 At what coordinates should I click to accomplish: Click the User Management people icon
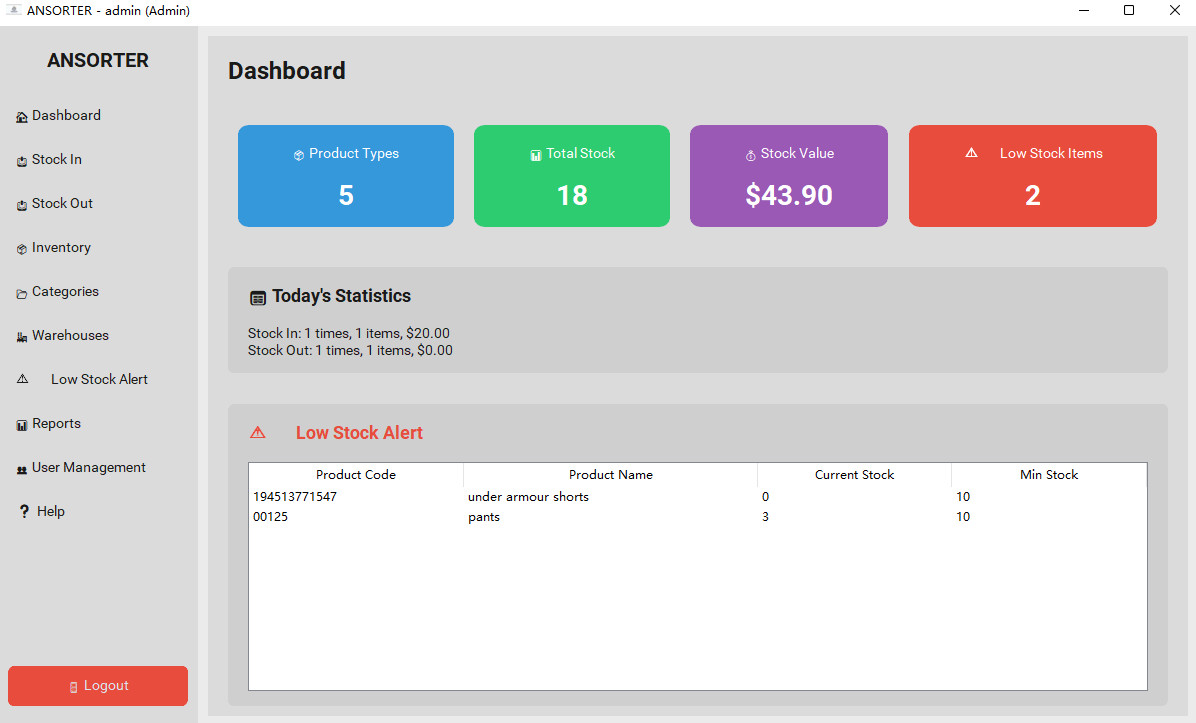[x=22, y=470]
